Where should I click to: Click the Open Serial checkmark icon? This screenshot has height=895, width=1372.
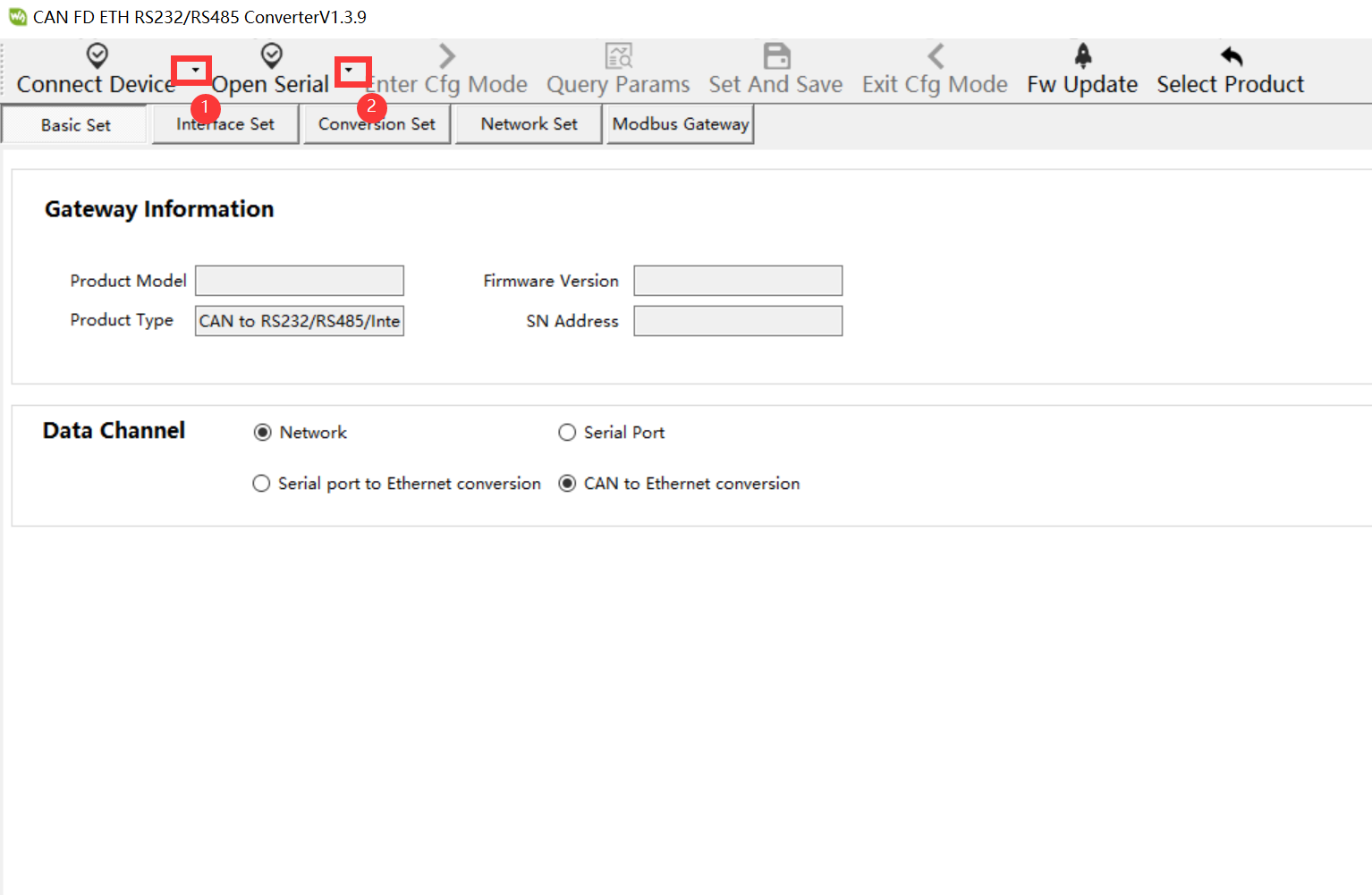click(x=271, y=55)
